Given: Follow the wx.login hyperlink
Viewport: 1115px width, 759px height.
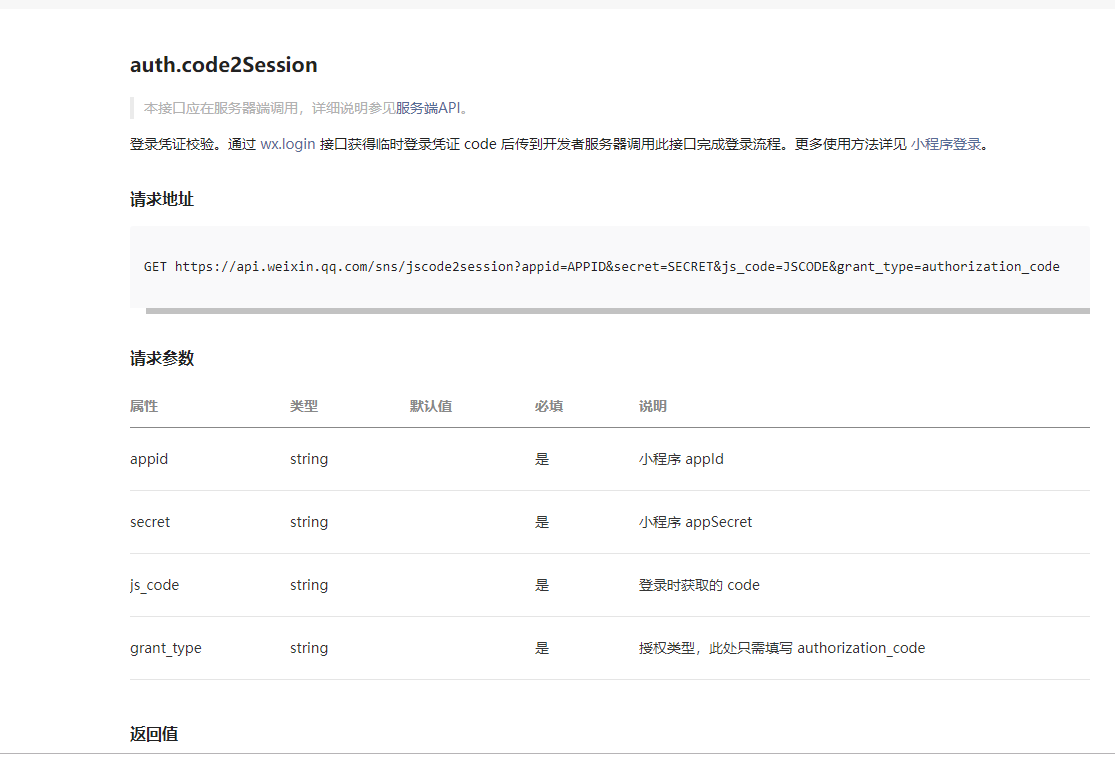Looking at the screenshot, I should [x=287, y=144].
